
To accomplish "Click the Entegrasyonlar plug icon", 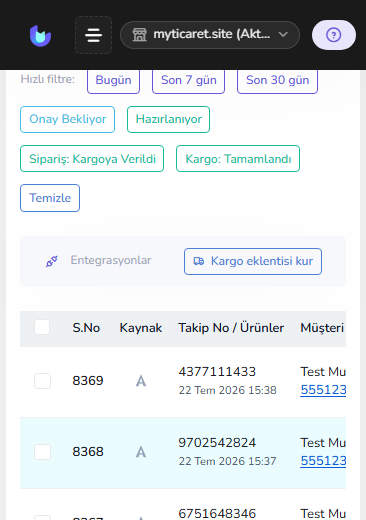I will pyautogui.click(x=52, y=261).
